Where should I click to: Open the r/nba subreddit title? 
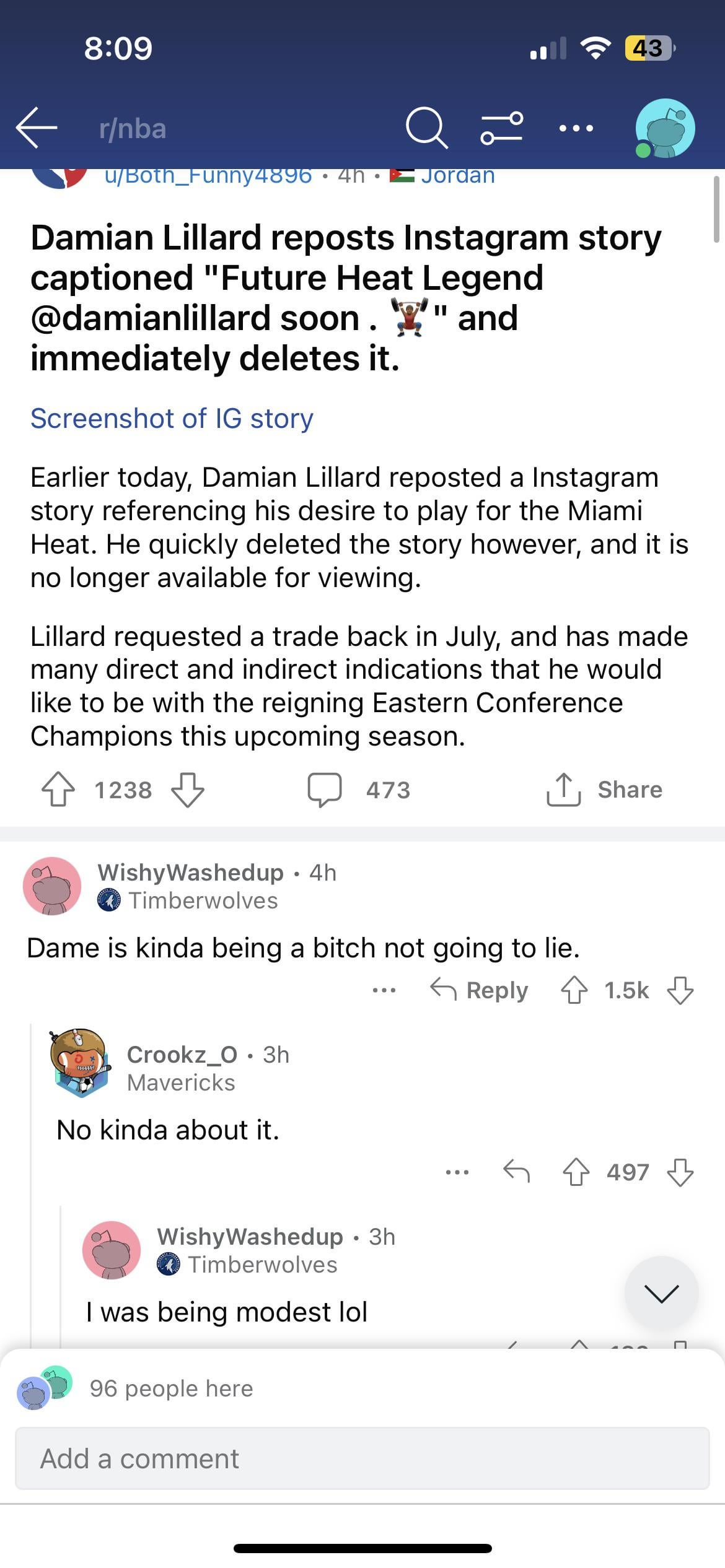click(133, 129)
